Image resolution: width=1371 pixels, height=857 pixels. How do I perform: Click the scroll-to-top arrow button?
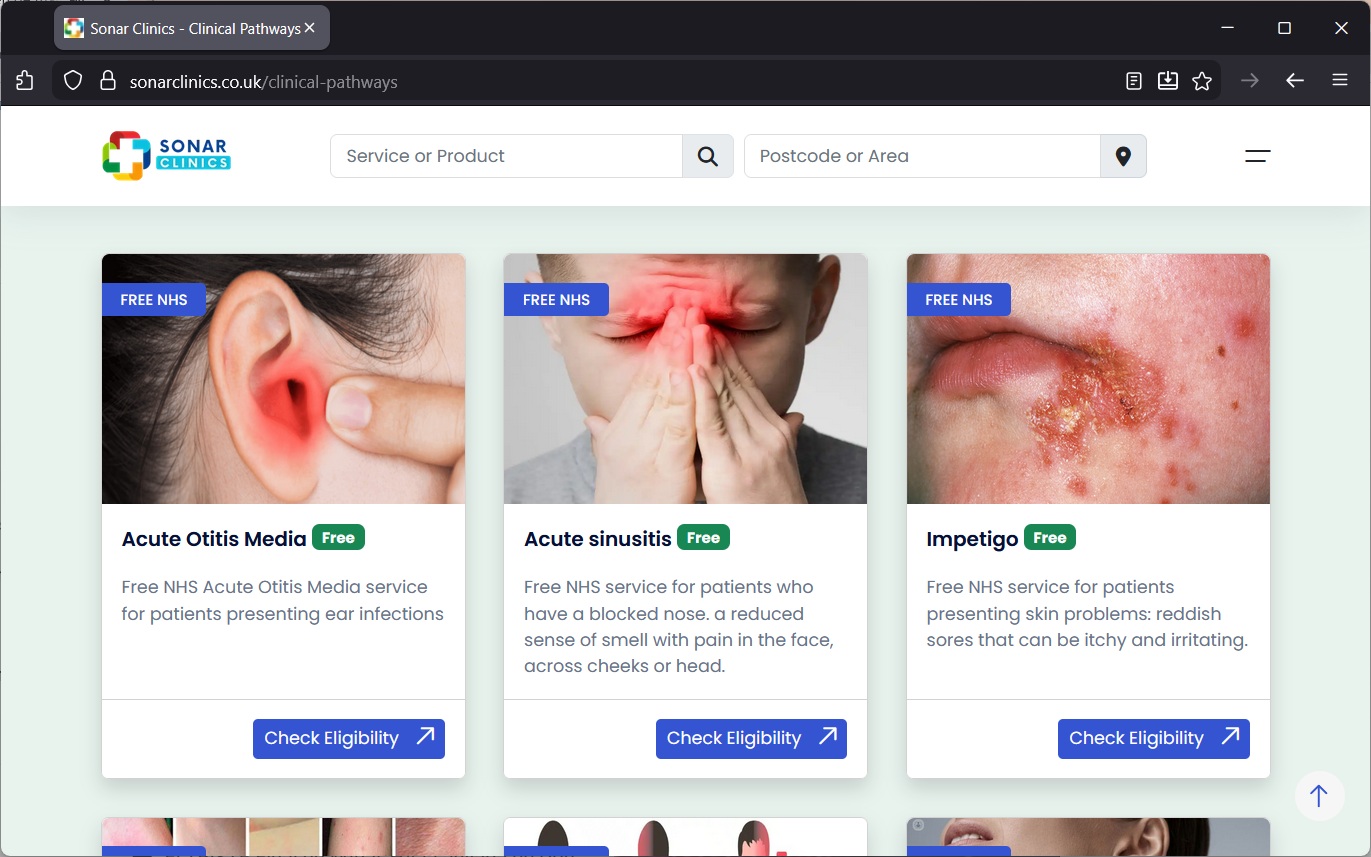pos(1318,796)
